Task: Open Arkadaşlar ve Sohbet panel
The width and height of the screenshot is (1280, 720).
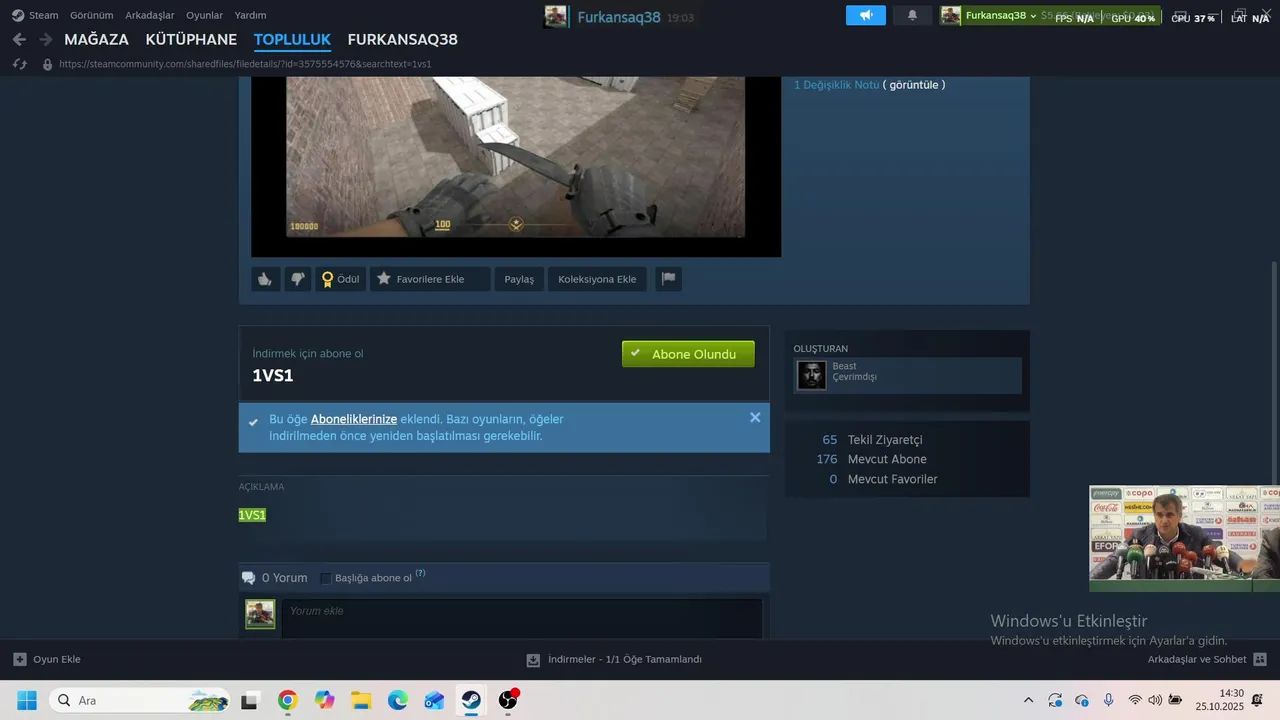Action: [1207, 659]
